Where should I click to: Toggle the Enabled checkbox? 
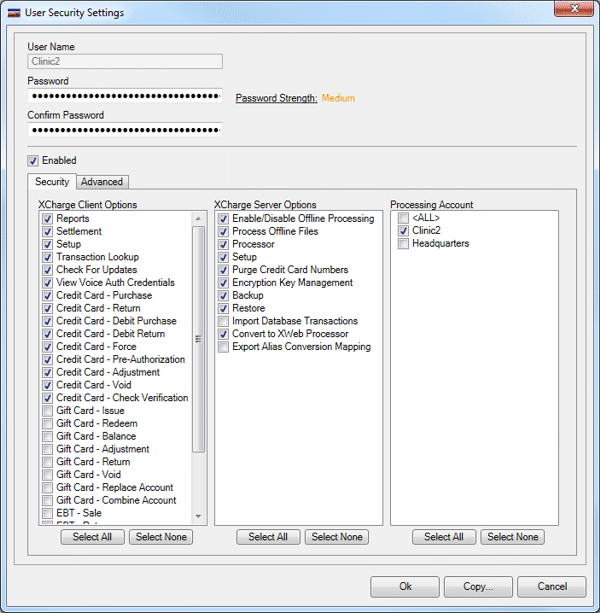click(33, 160)
